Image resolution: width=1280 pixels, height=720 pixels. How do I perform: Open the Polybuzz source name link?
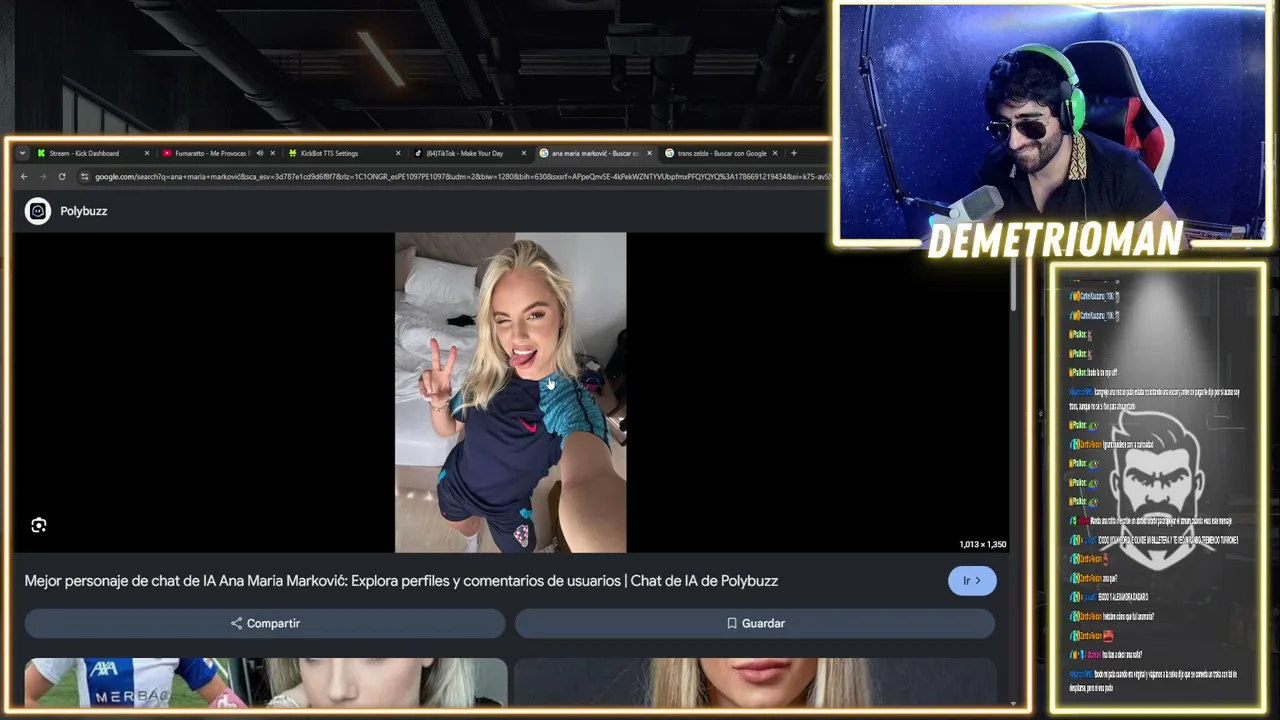83,211
